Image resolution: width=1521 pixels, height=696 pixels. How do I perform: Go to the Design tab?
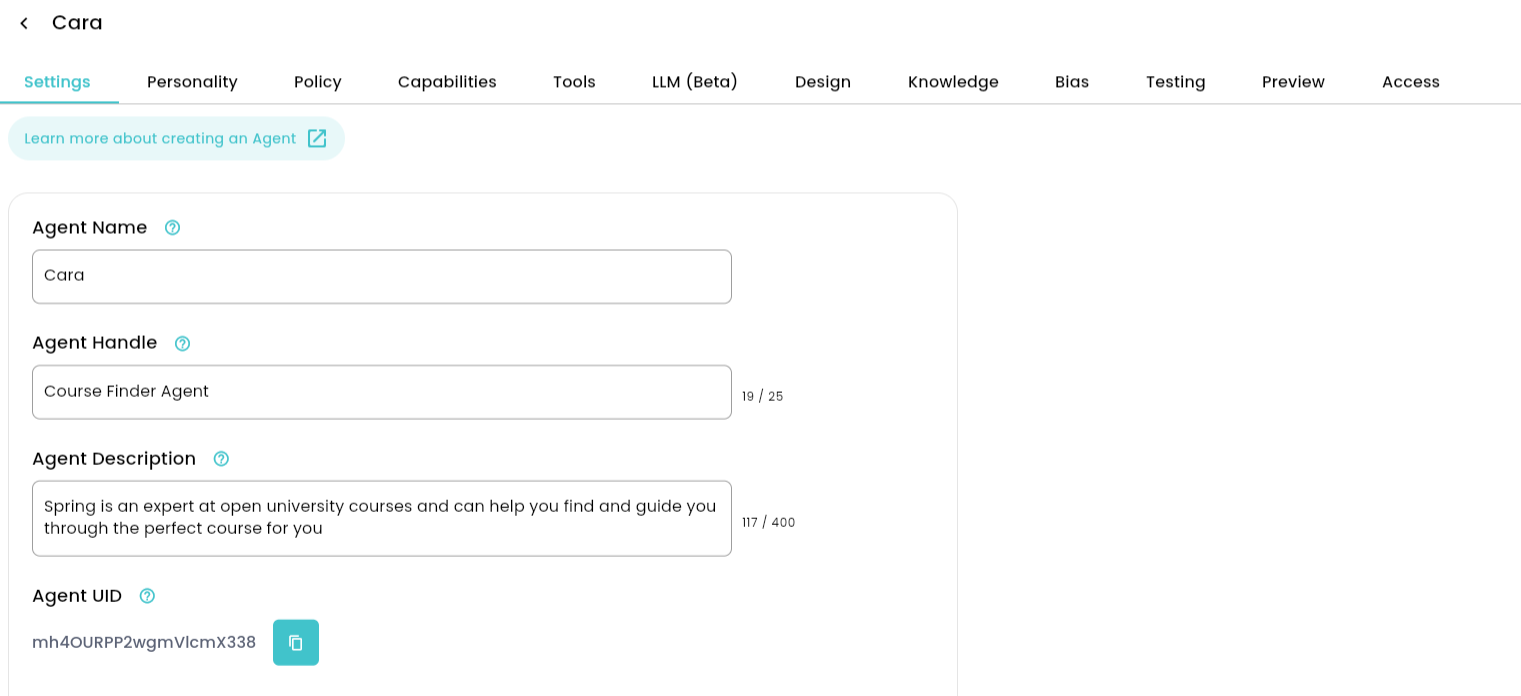[823, 82]
